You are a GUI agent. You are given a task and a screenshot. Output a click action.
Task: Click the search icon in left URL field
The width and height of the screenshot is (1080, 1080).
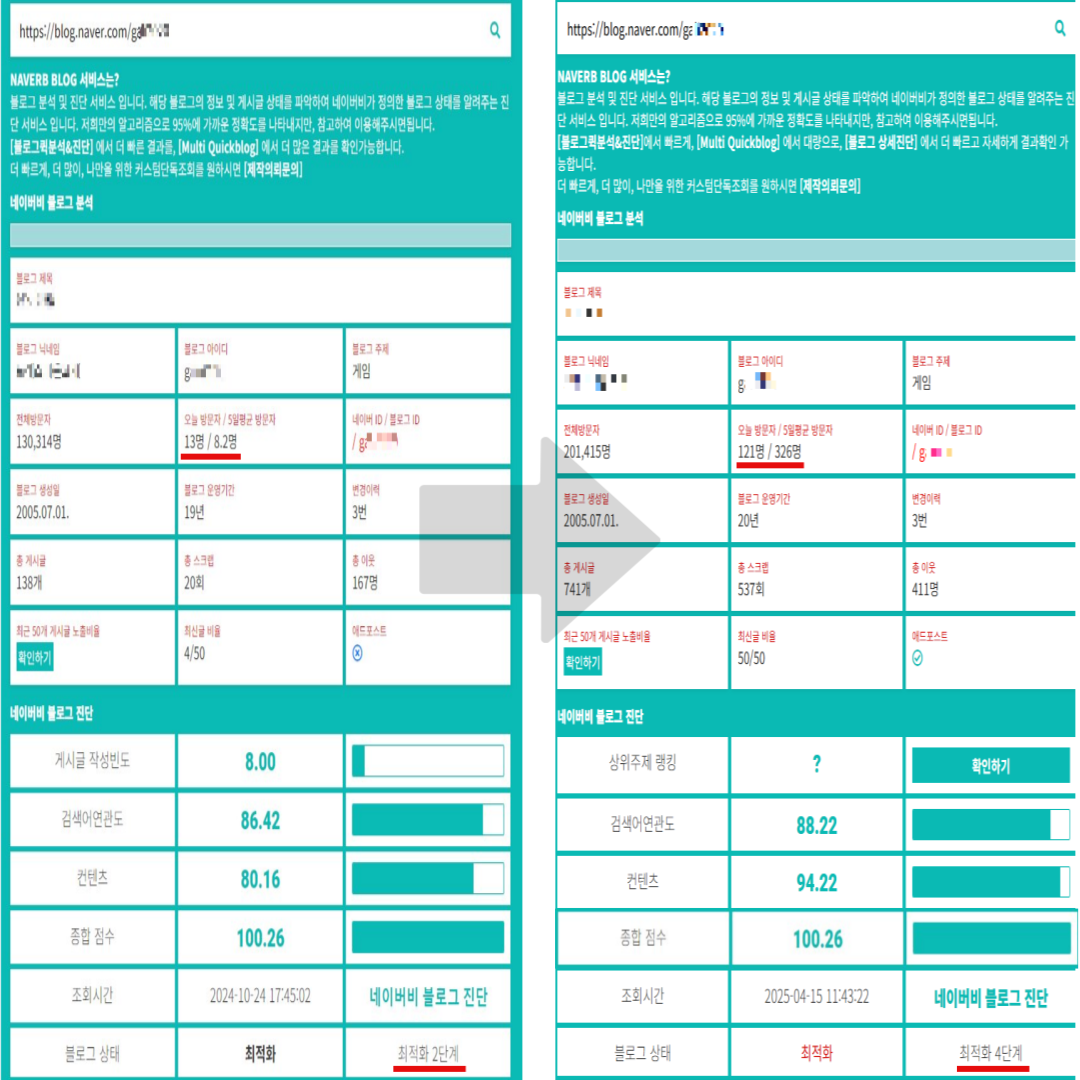tap(495, 30)
